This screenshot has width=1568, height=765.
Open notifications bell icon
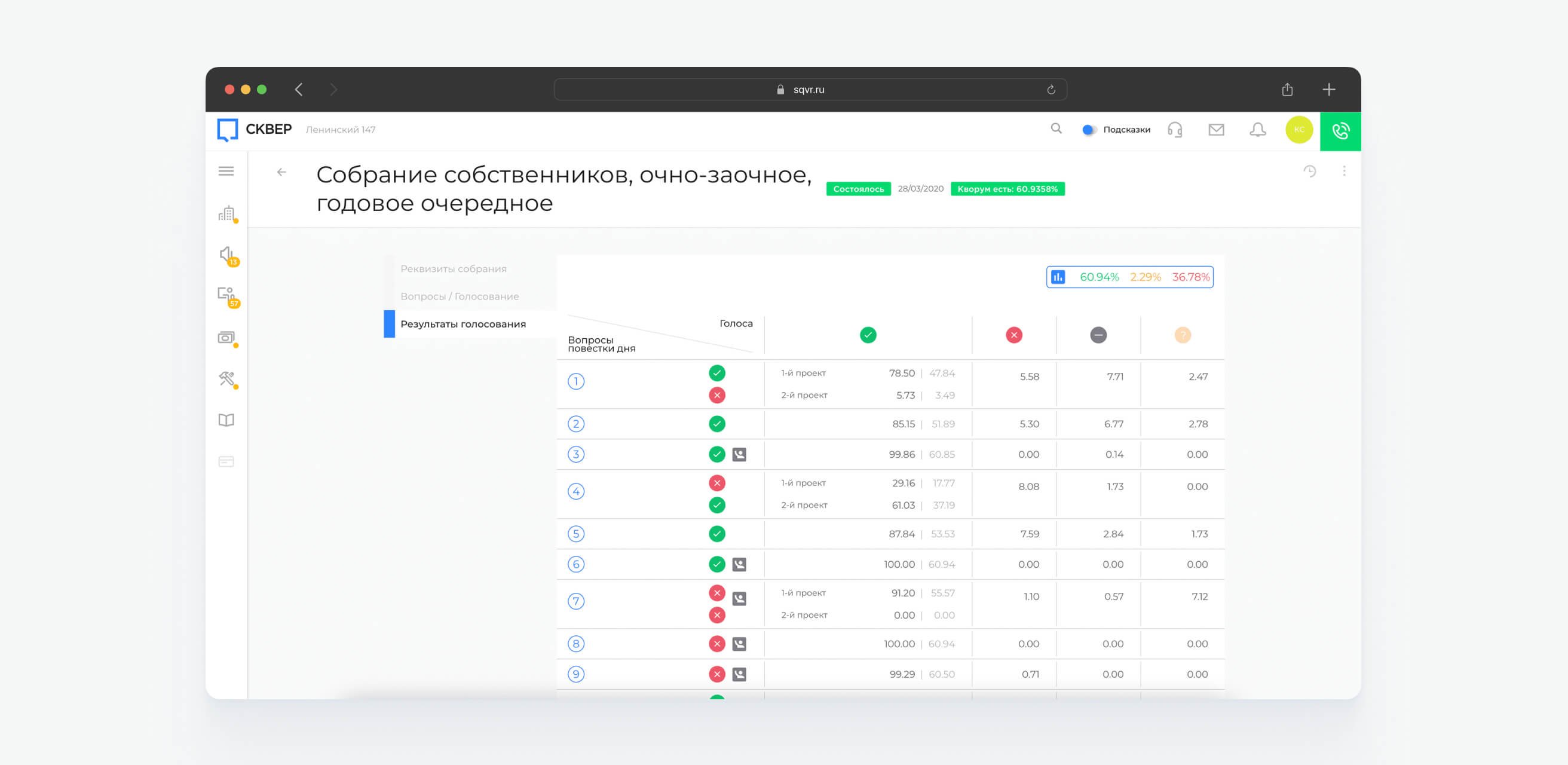click(1257, 130)
